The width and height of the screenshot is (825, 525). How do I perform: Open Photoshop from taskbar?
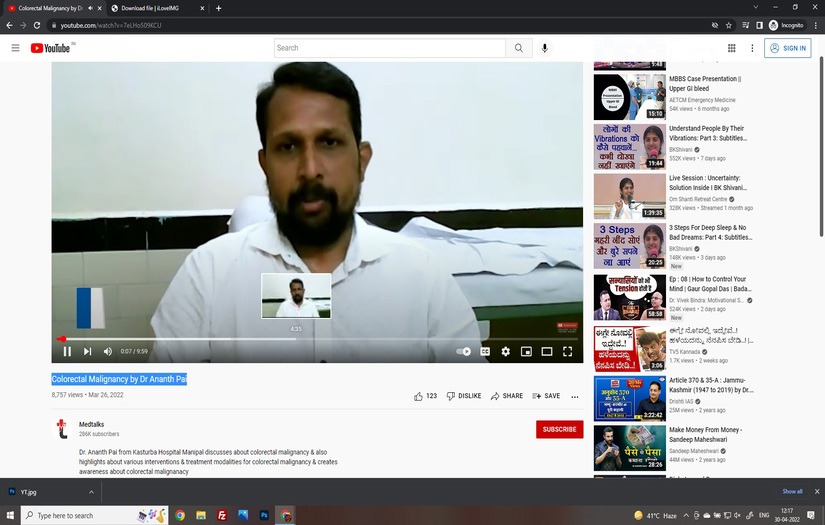[x=264, y=515]
